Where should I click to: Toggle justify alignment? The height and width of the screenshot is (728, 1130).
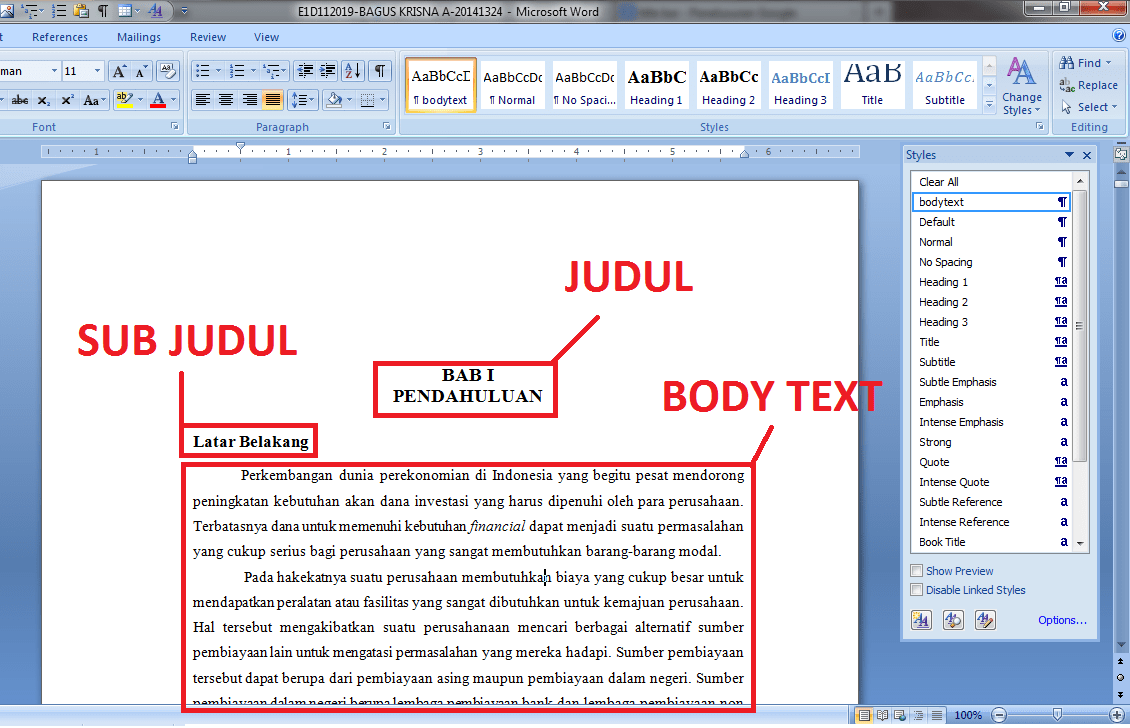[272, 100]
